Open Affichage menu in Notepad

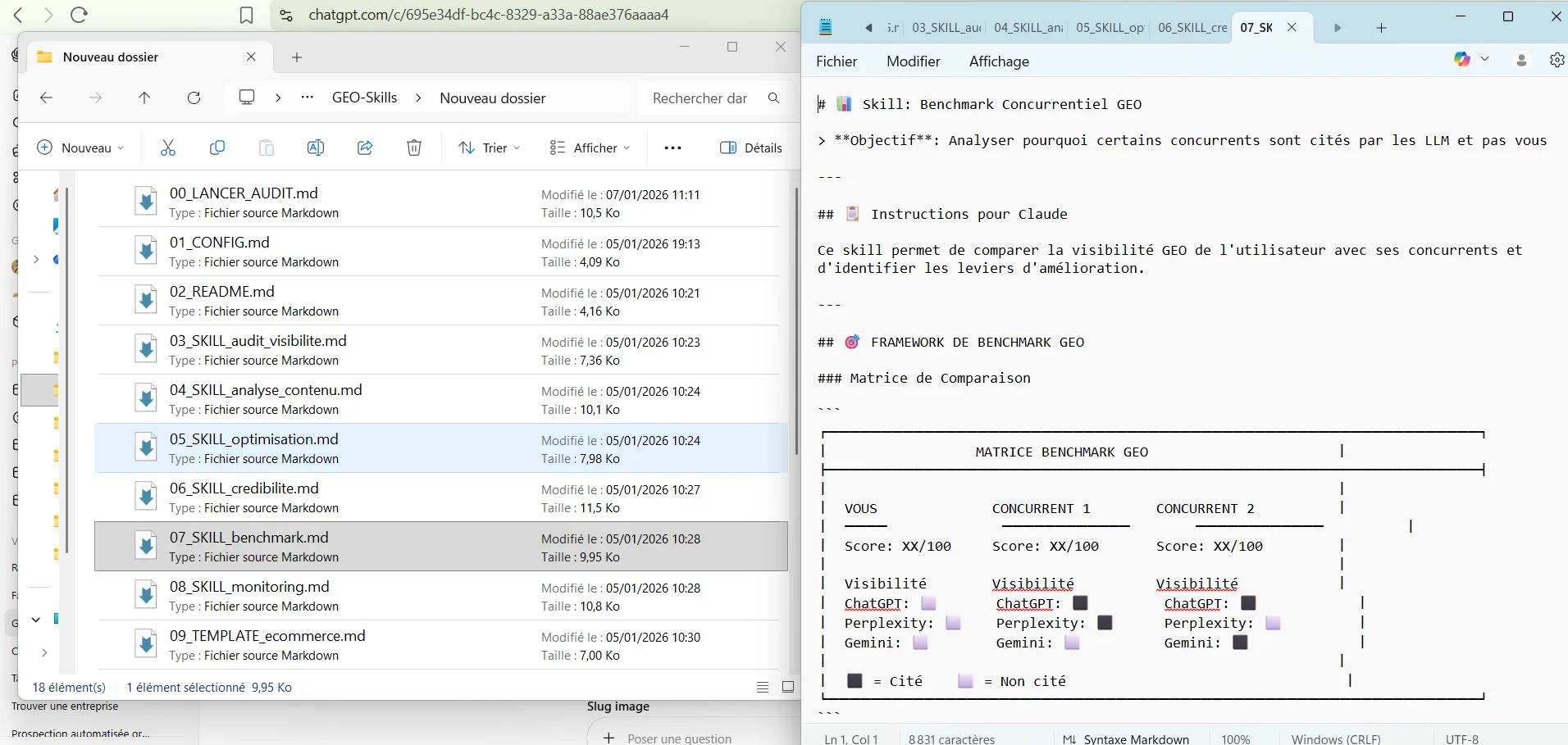999,61
